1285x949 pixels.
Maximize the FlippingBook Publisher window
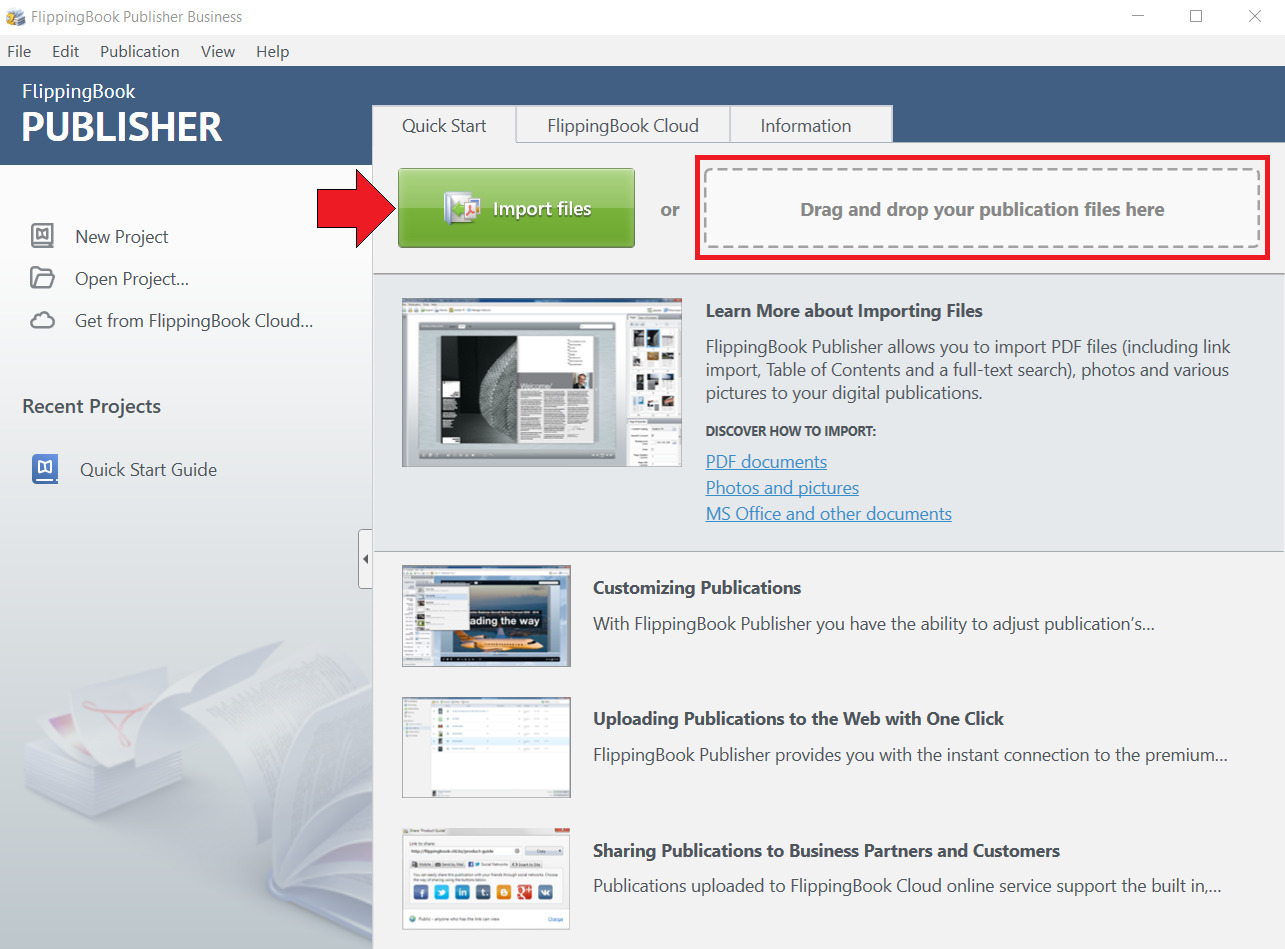1196,16
